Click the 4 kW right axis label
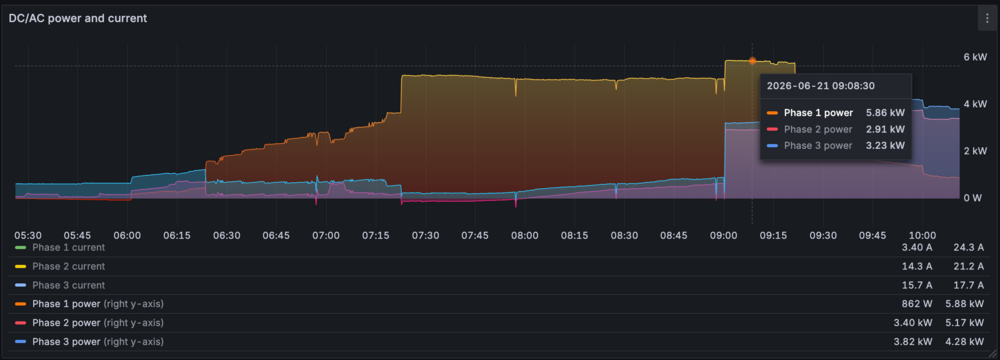 (x=975, y=104)
